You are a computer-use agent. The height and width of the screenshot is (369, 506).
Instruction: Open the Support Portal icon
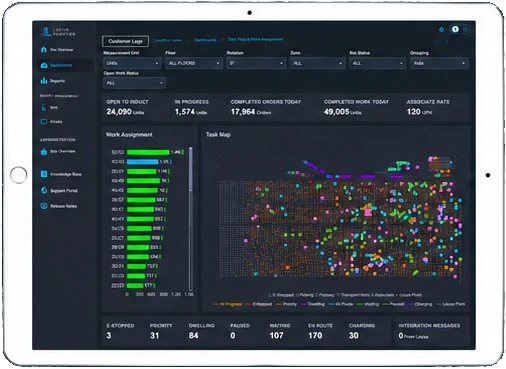pyautogui.click(x=44, y=190)
